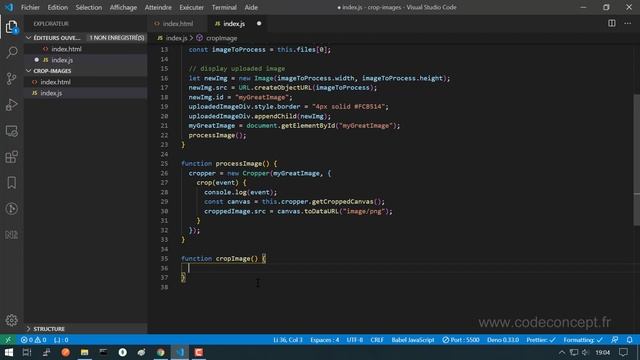Image resolution: width=640 pixels, height=360 pixels.
Task: Open the Search view in activity bar
Action: [x=11, y=53]
